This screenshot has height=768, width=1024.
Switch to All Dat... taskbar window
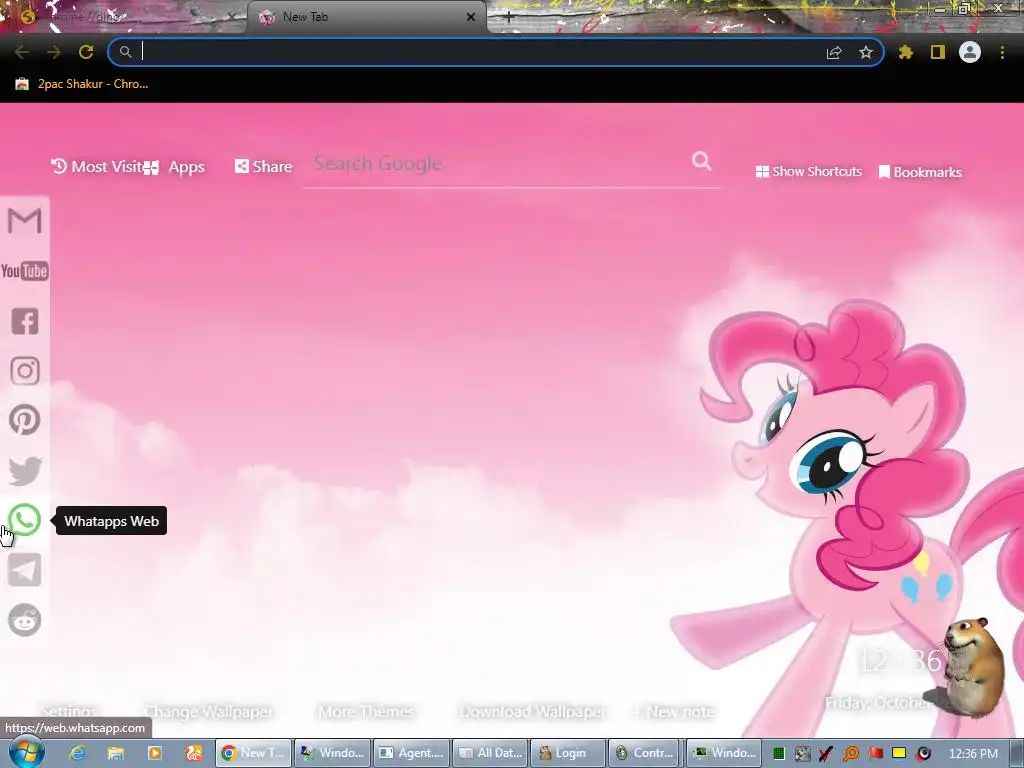(x=490, y=753)
